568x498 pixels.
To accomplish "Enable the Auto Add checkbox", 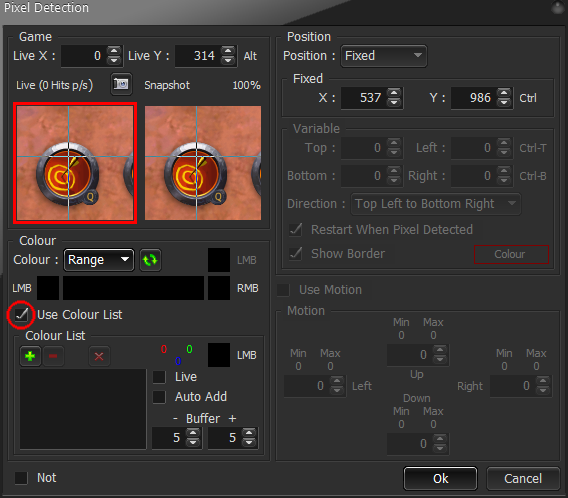I will click(159, 397).
